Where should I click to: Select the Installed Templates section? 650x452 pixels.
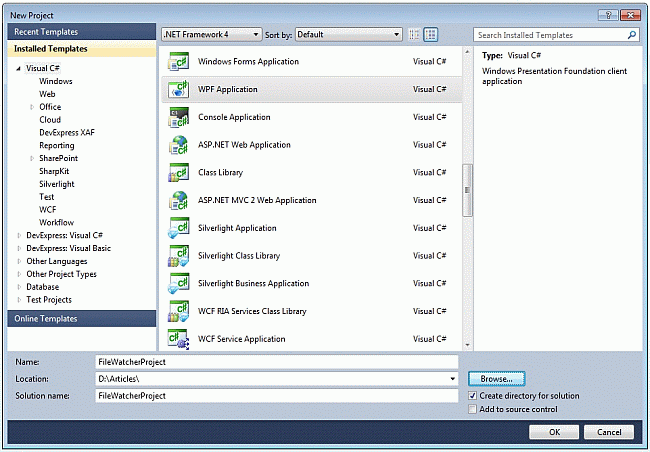82,49
